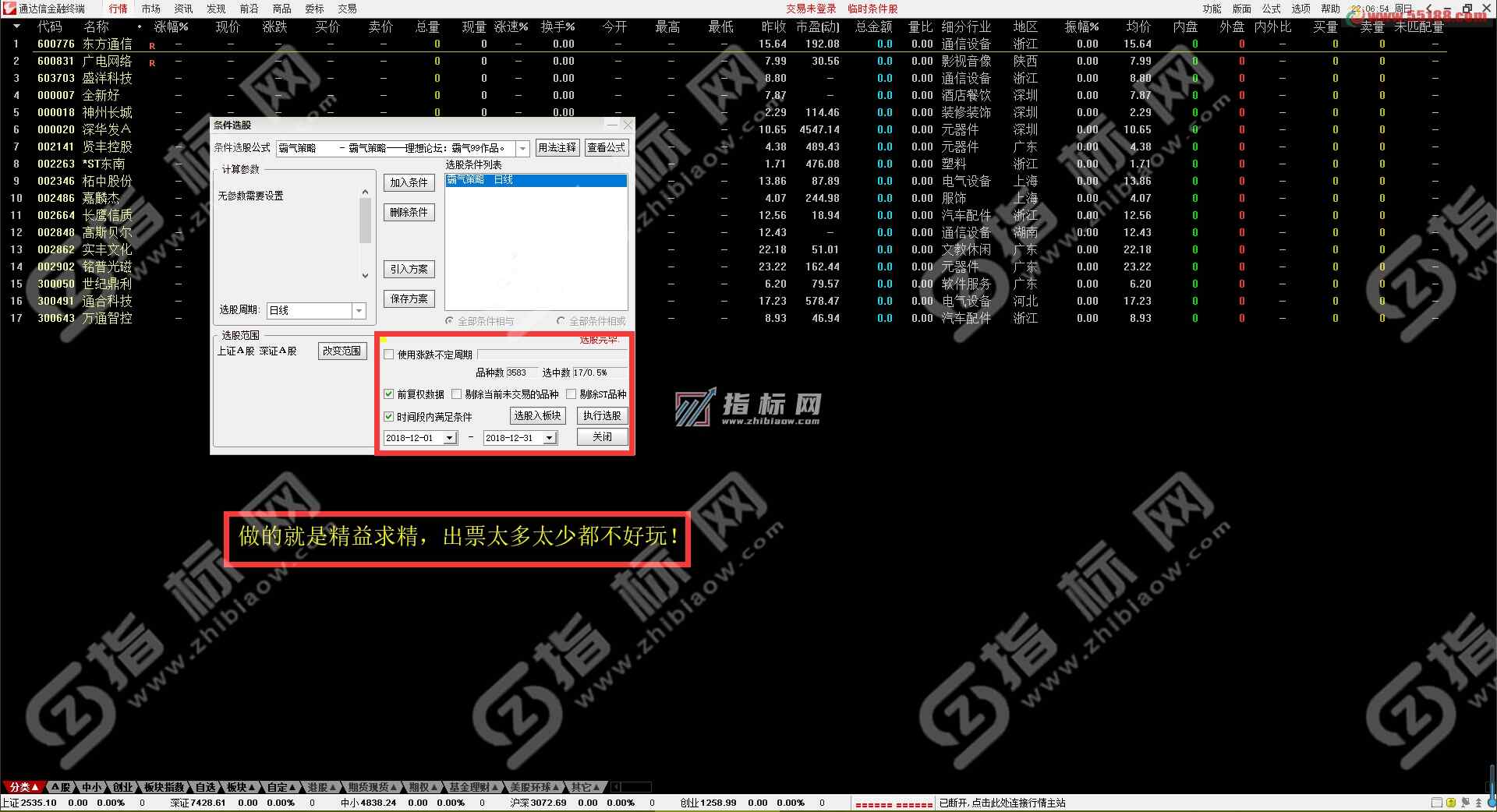Click the red R marker beside 广电网络
Image resolution: width=1497 pixels, height=812 pixels.
coord(152,63)
